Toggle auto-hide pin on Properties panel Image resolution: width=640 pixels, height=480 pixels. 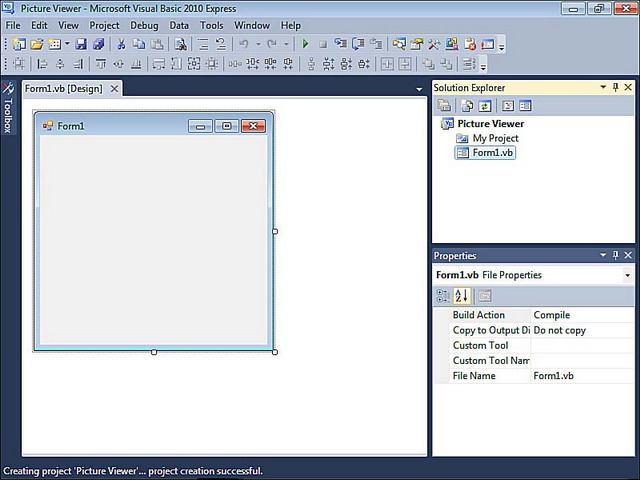(x=616, y=255)
